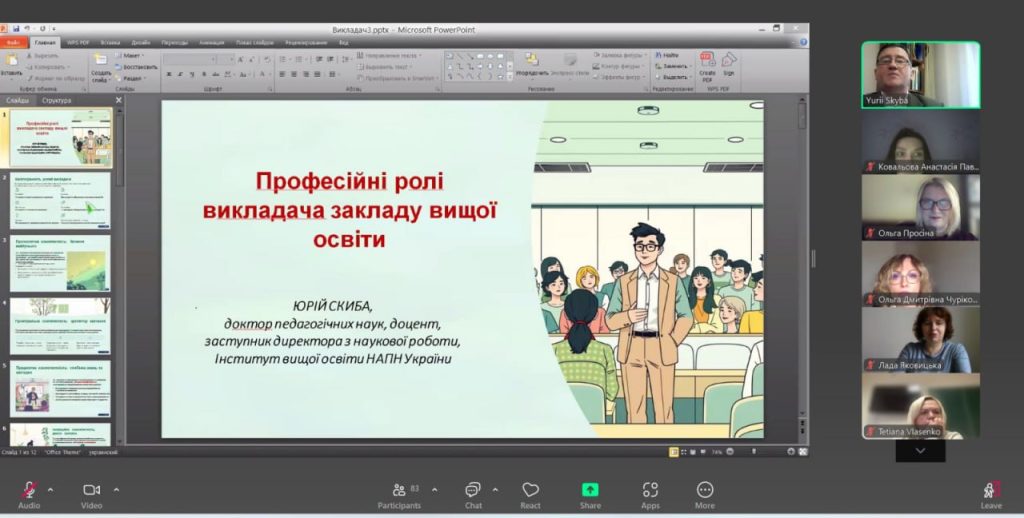Viewport: 1024px width, 518px height.
Task: Select Yurii Skyba's video tile
Action: [920, 74]
